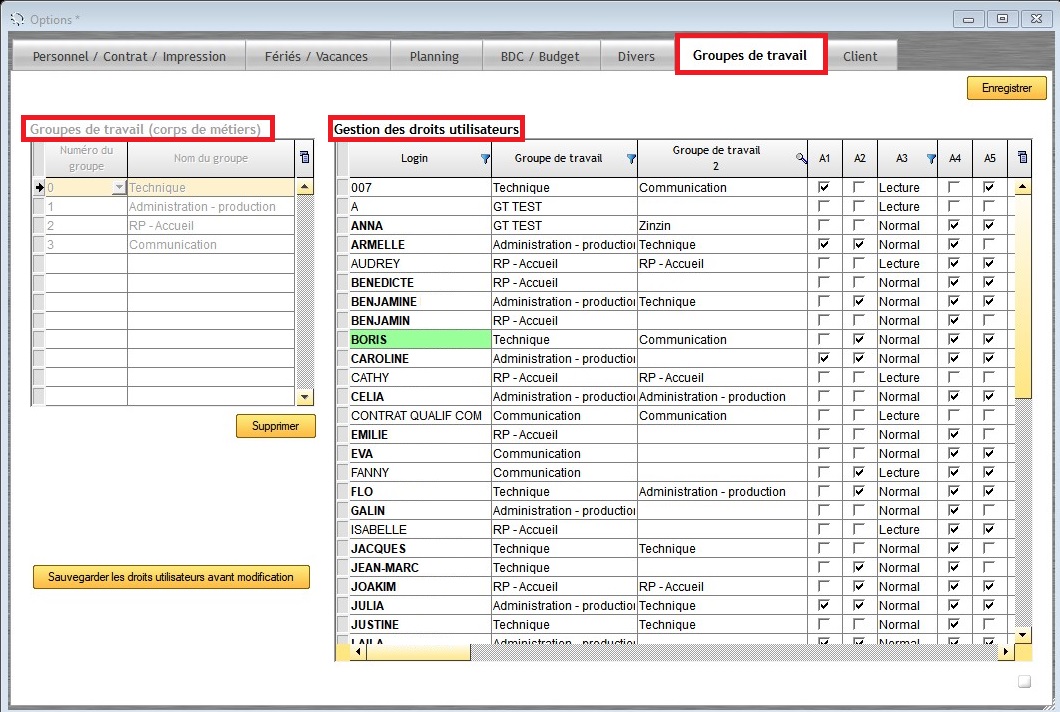The width and height of the screenshot is (1060, 712).
Task: Open the BDC / Budget tab
Action: click(x=539, y=57)
